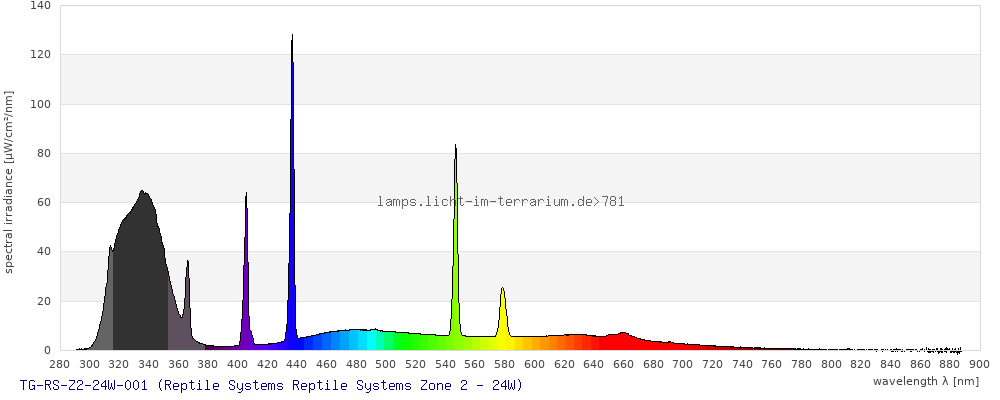Click the x-axis tick label '700'

pyautogui.click(x=682, y=364)
